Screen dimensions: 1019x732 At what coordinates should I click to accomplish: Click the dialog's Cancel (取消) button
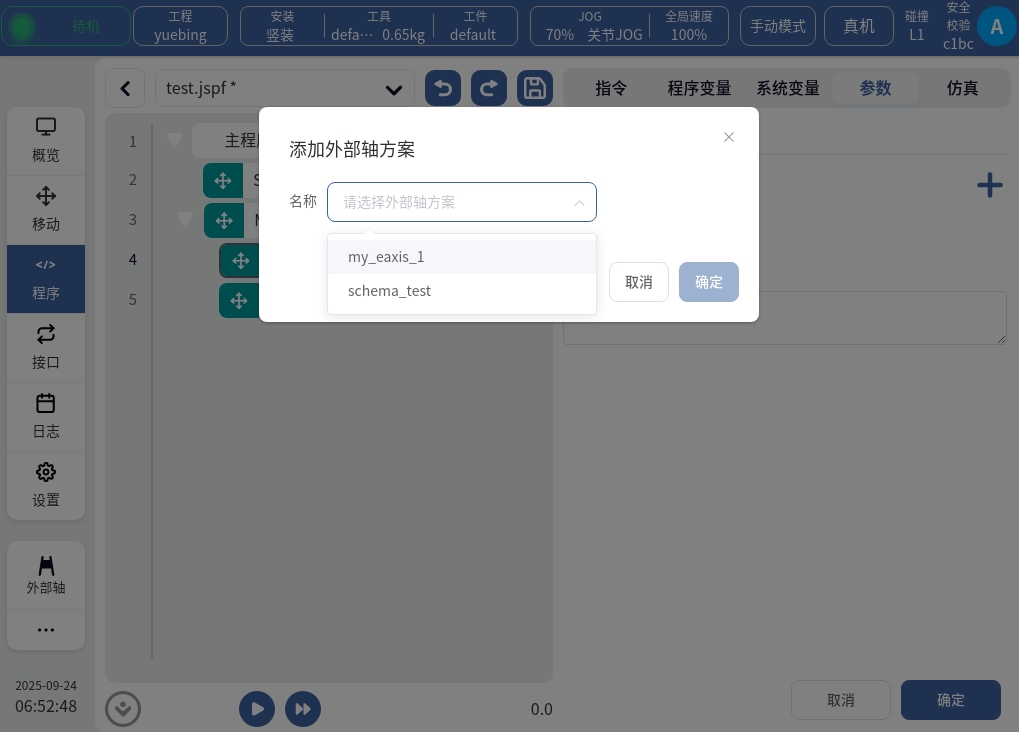638,282
